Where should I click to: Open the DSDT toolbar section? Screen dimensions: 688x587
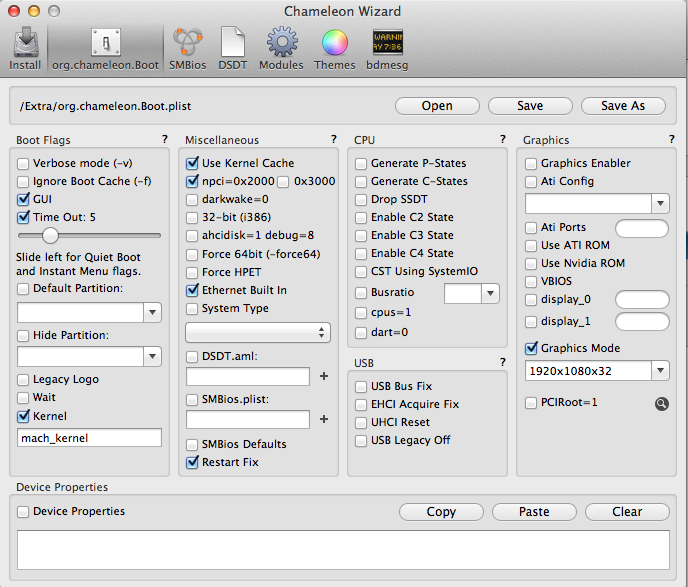coord(232,49)
